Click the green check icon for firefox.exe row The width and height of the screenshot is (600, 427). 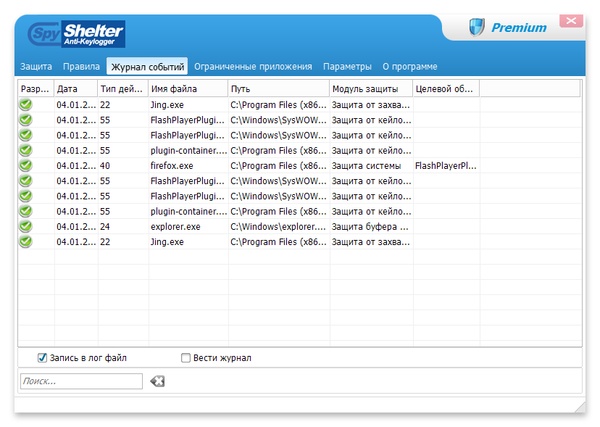[26, 165]
